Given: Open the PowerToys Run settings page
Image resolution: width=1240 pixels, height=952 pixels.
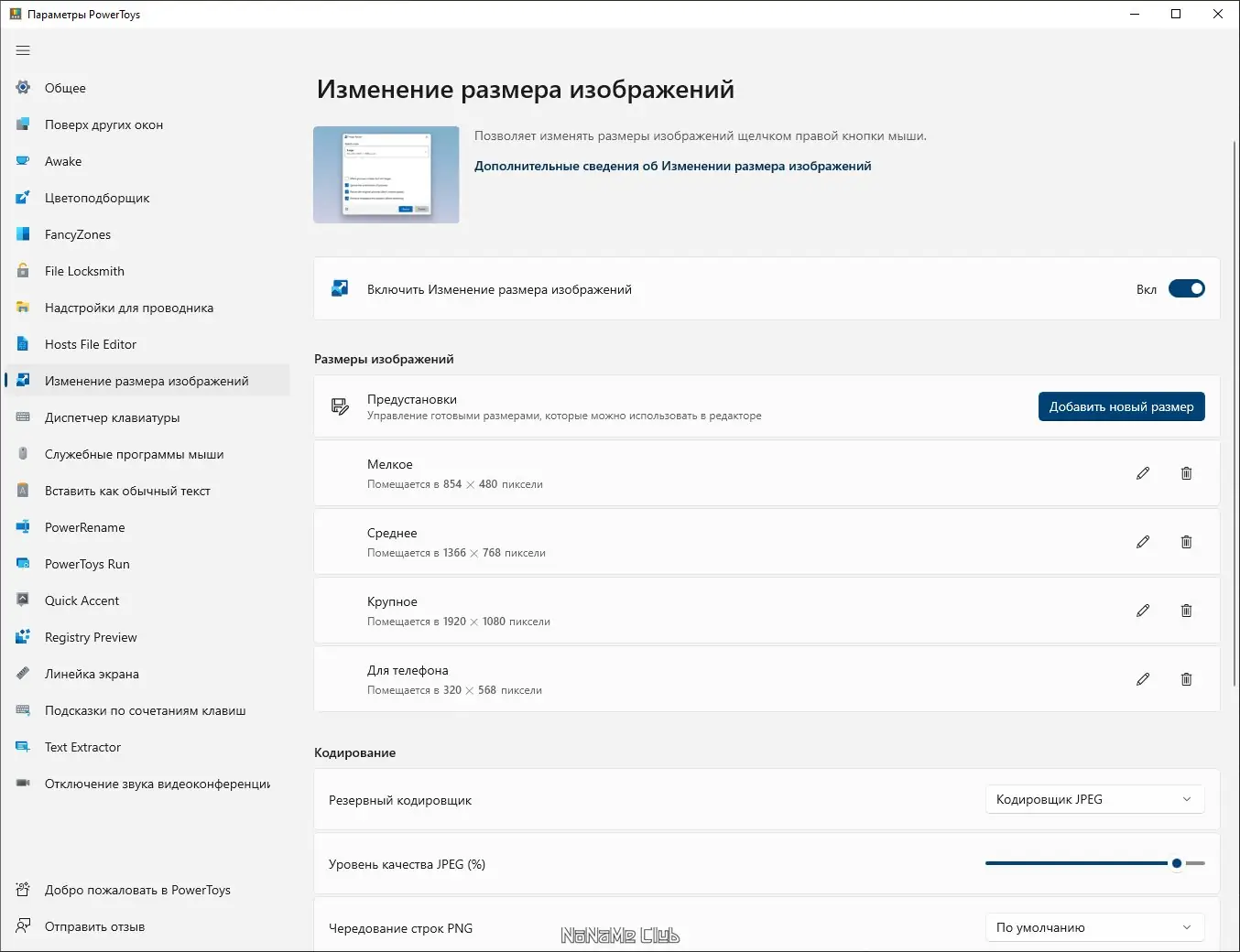Looking at the screenshot, I should point(87,564).
